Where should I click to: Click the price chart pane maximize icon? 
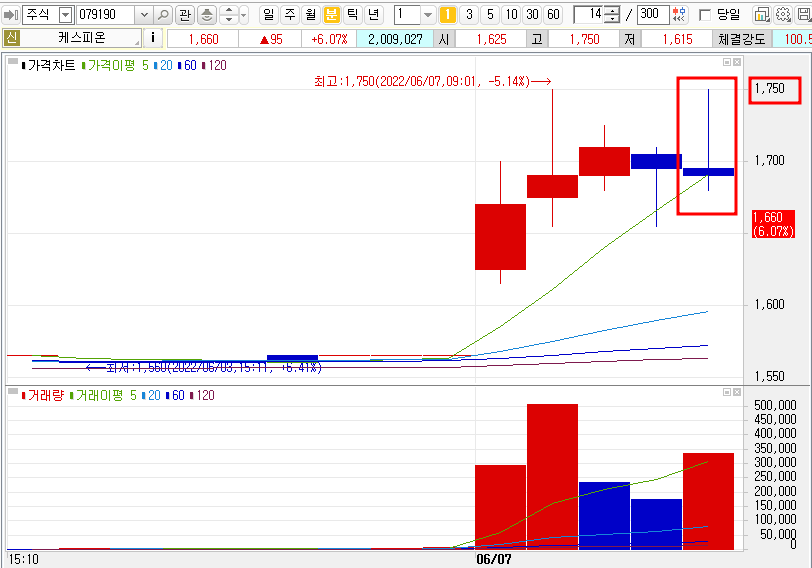[727, 62]
